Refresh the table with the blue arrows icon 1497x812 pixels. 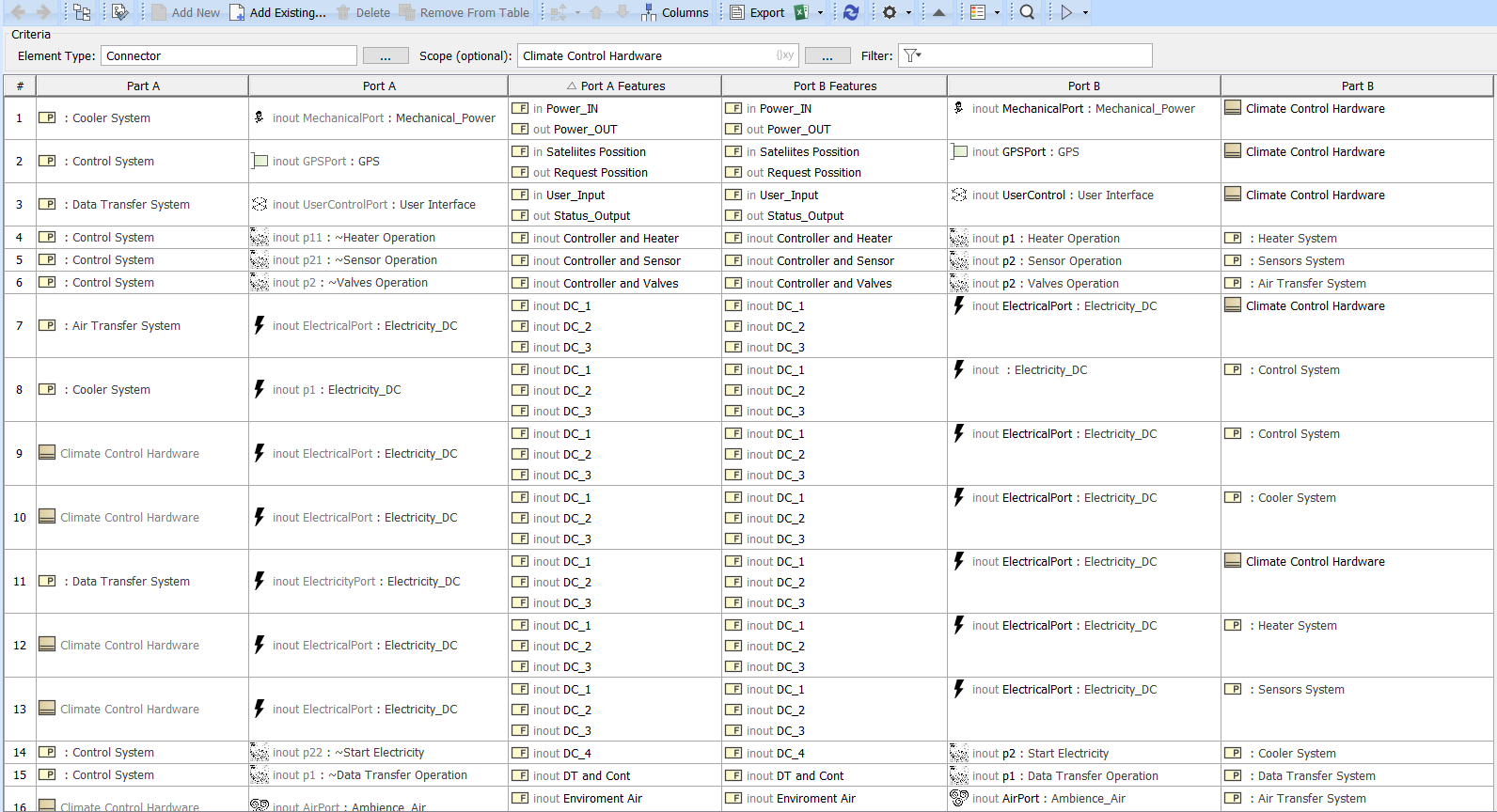(851, 12)
